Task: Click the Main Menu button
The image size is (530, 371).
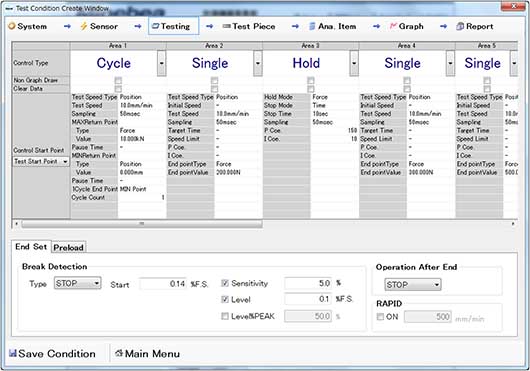Action: point(148,353)
